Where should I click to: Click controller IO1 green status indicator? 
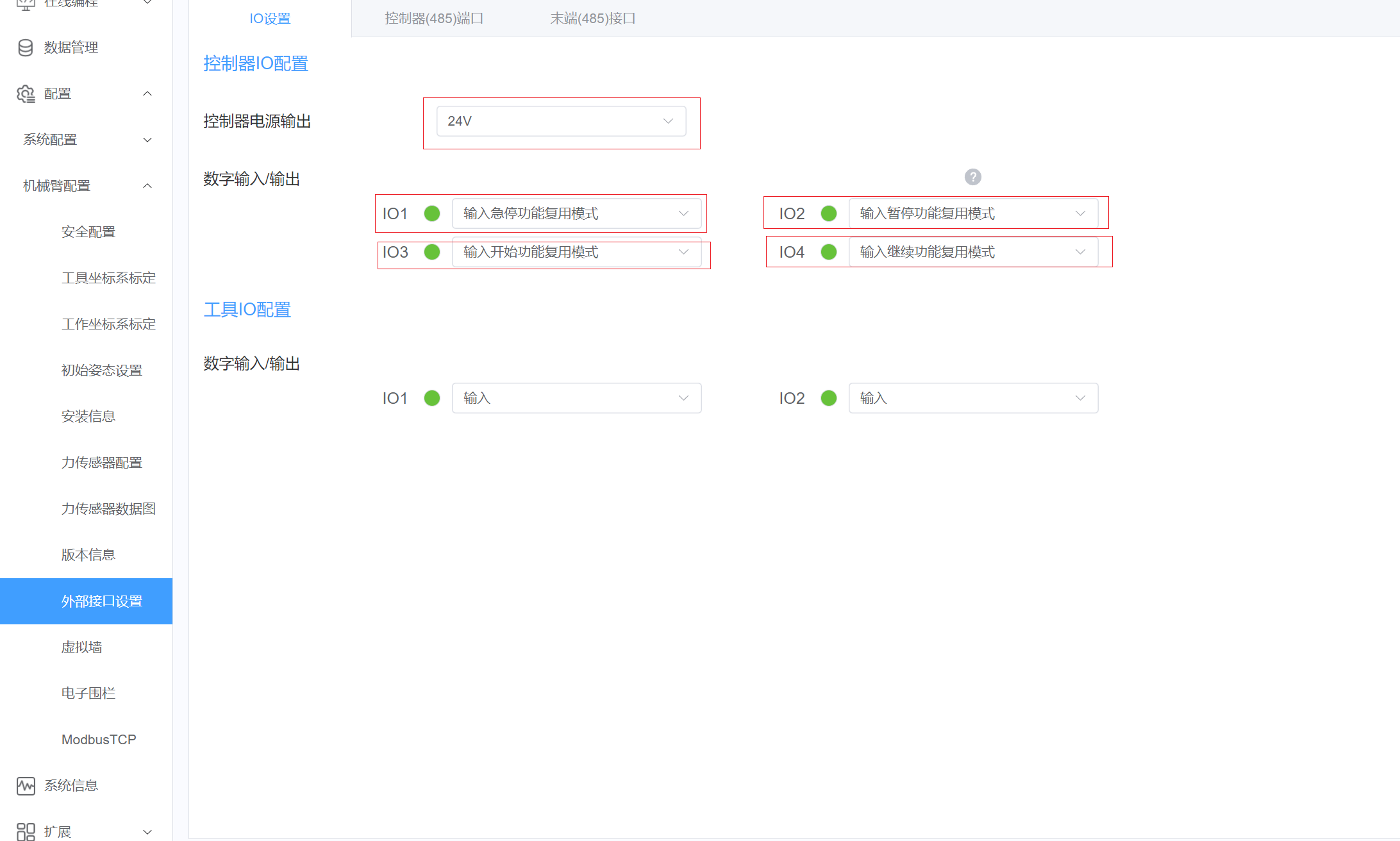click(x=432, y=213)
